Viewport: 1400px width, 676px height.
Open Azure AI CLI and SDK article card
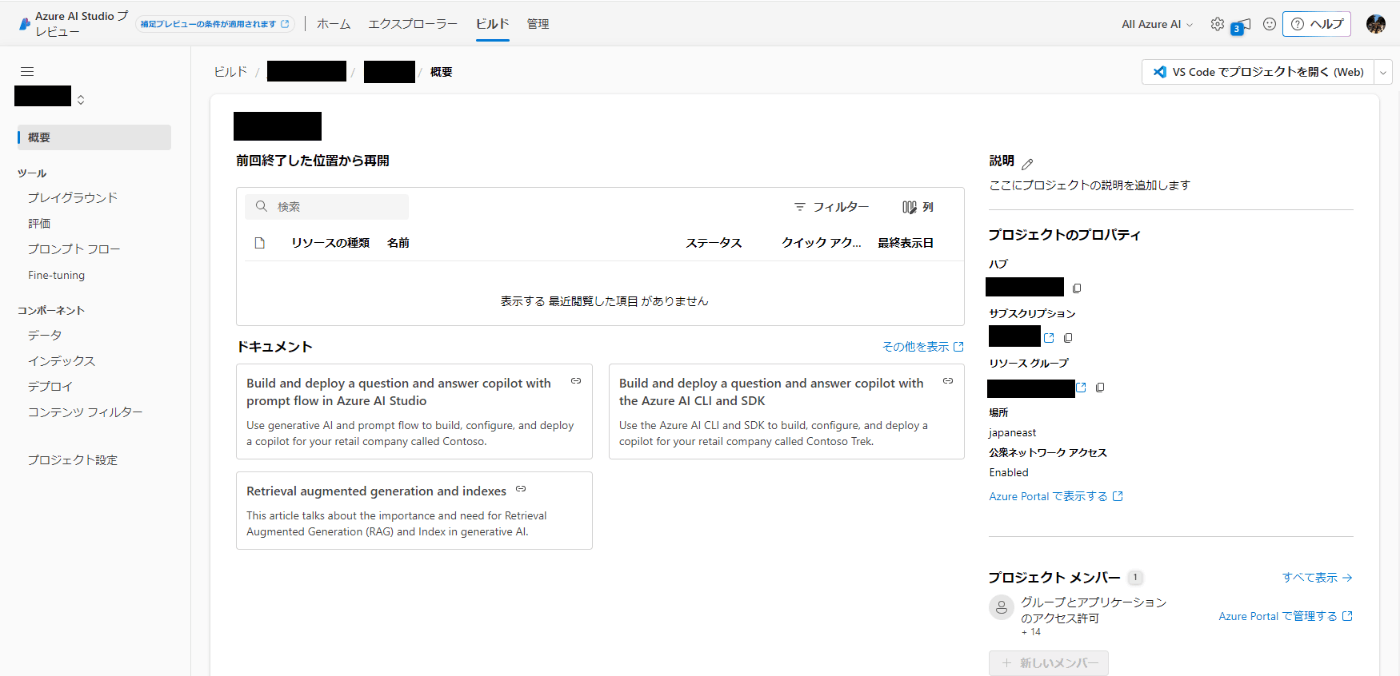pyautogui.click(x=786, y=412)
